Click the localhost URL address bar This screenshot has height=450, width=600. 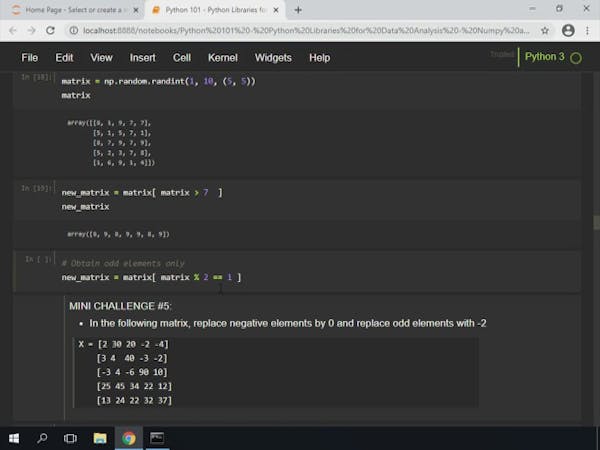[306, 30]
